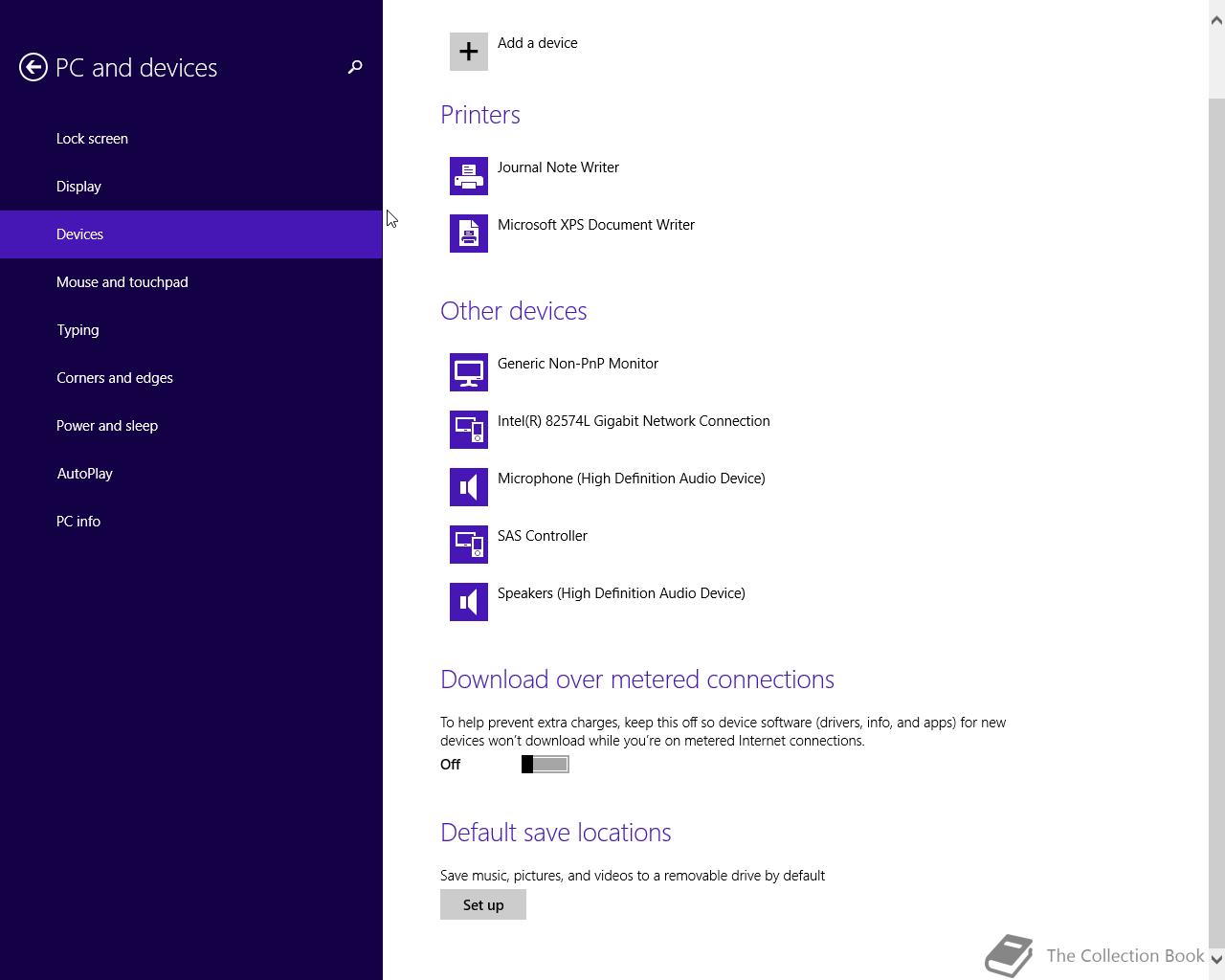
Task: Select Speakers (High Definition Audio Device) text
Action: (x=621, y=593)
